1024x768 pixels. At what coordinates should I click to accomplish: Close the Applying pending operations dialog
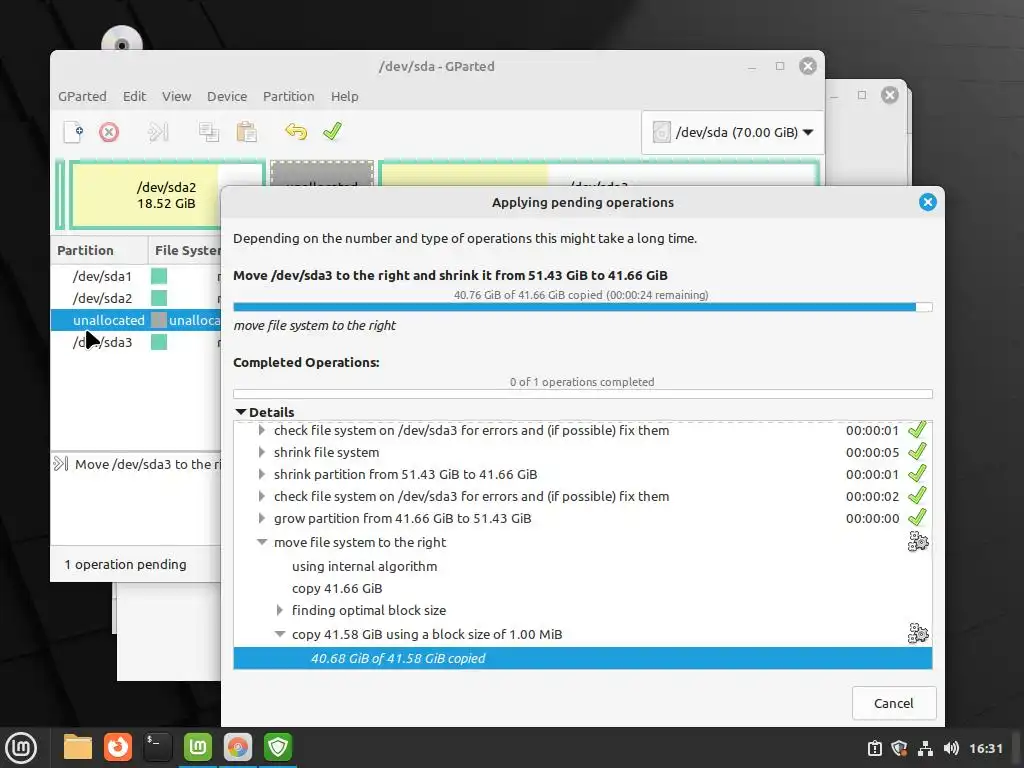[927, 202]
